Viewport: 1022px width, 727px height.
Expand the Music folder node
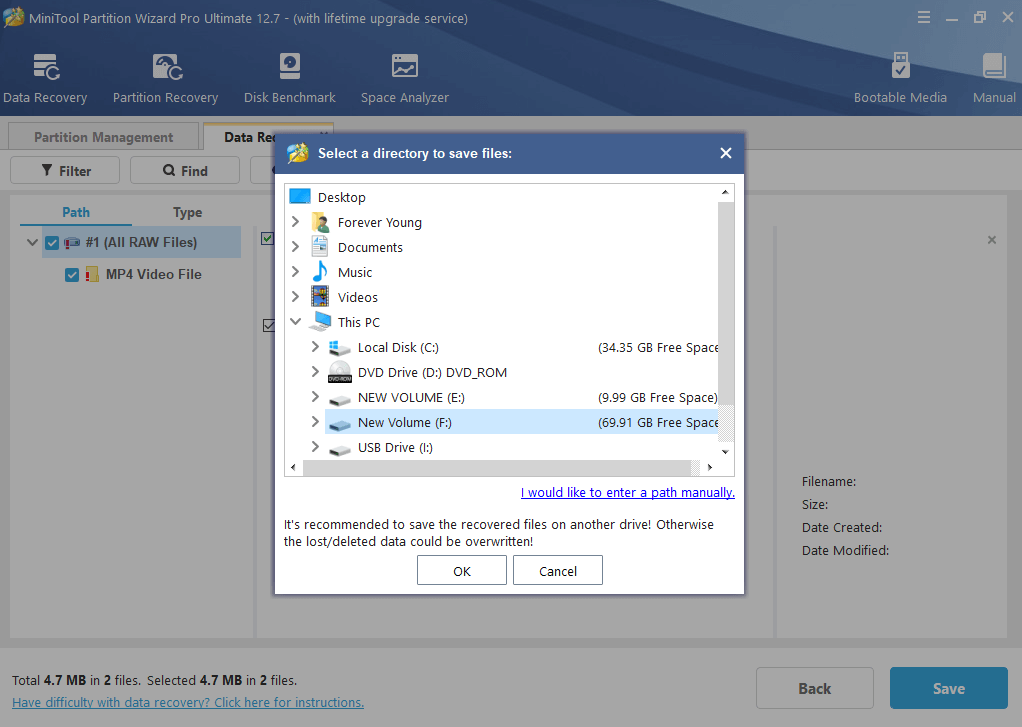coord(295,271)
